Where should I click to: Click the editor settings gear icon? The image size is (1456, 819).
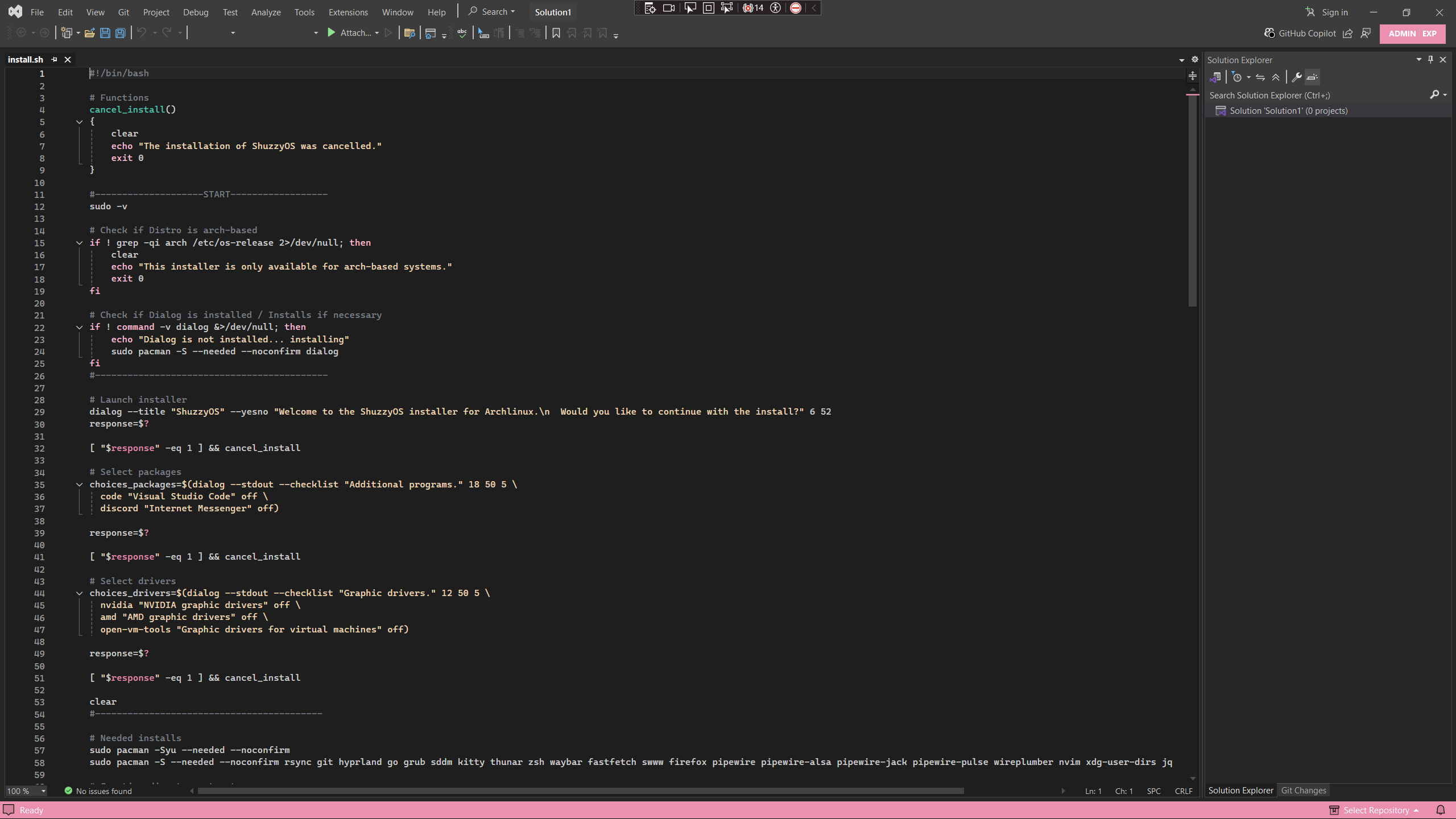pos(1195,59)
